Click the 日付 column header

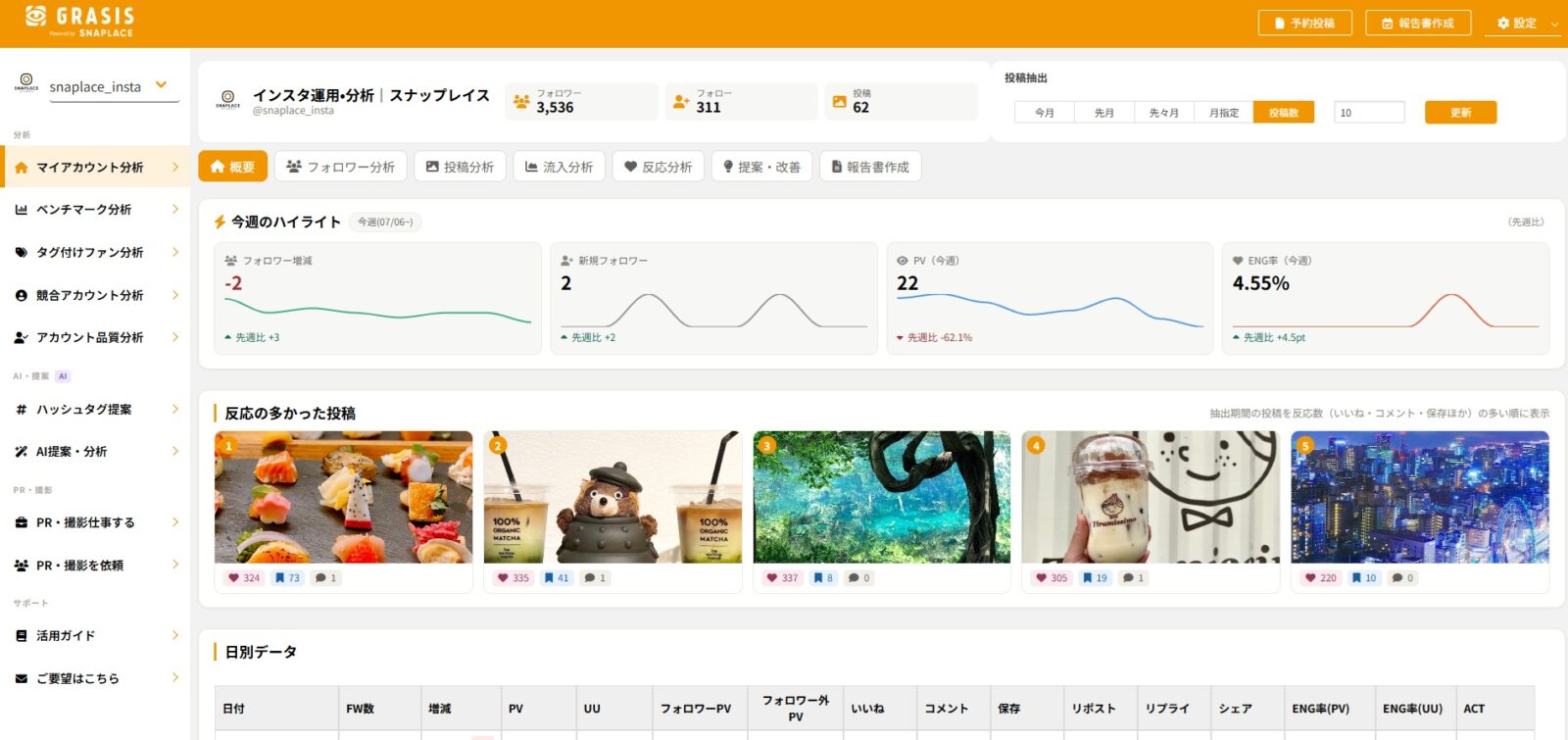[276, 709]
